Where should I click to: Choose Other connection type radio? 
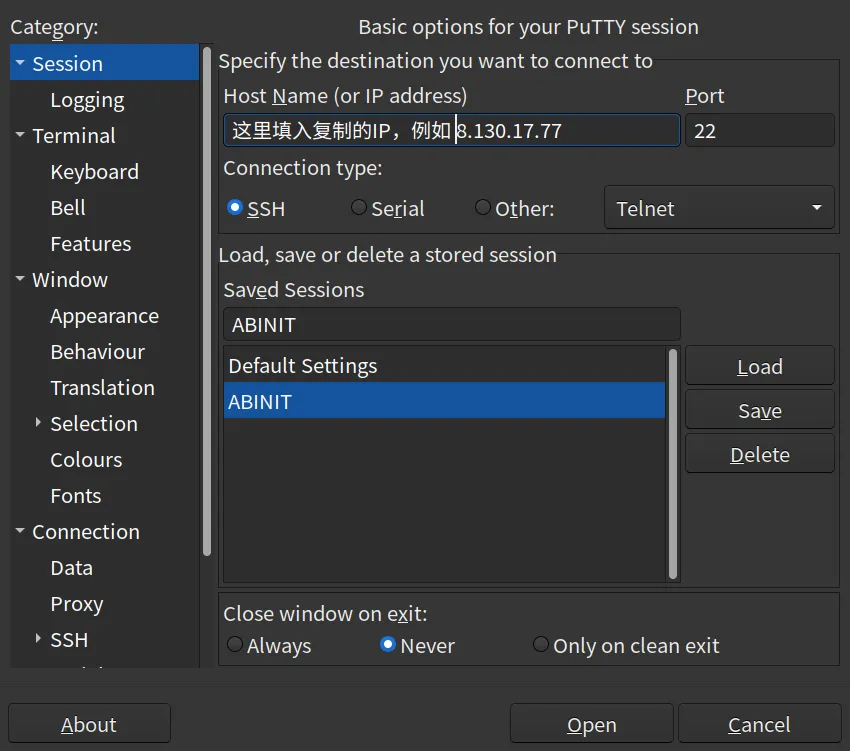coord(483,208)
